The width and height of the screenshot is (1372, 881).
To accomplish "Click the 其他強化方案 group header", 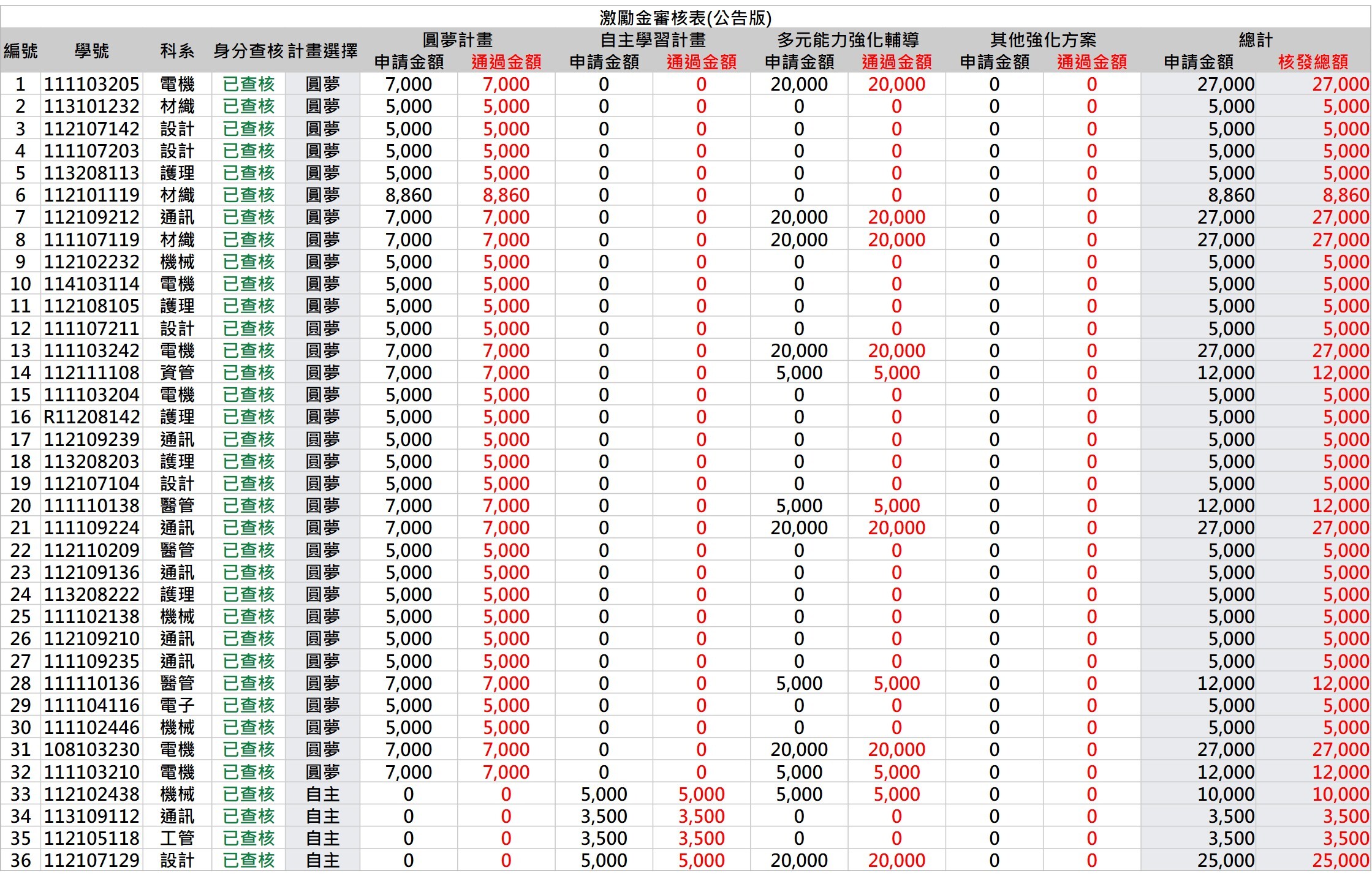I will pyautogui.click(x=1043, y=40).
